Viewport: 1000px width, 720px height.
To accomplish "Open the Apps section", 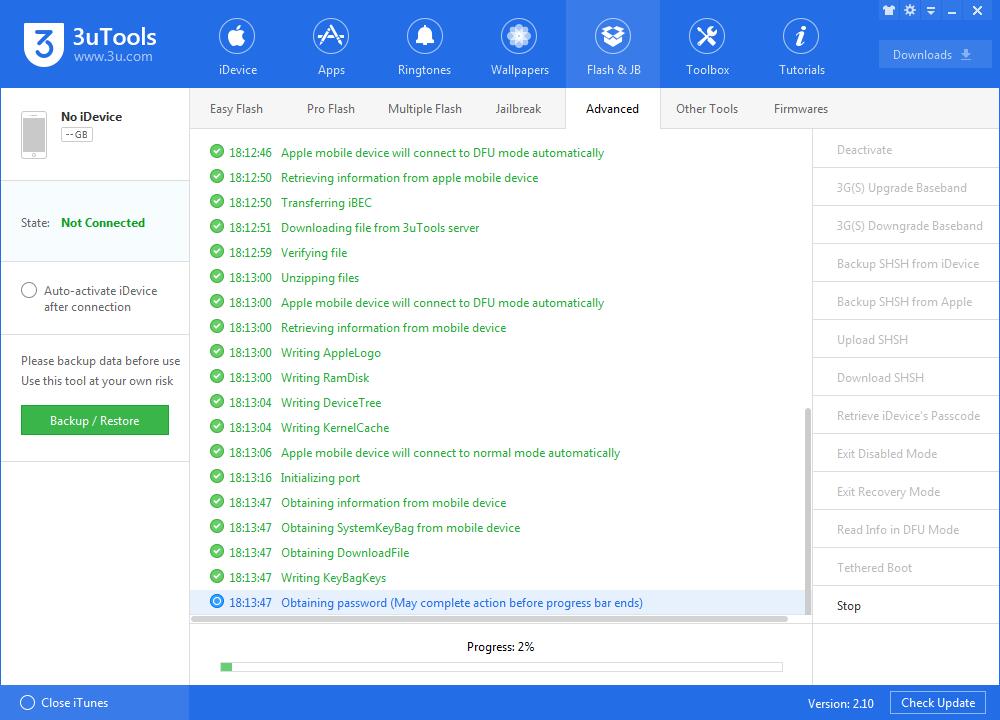I will 331,48.
